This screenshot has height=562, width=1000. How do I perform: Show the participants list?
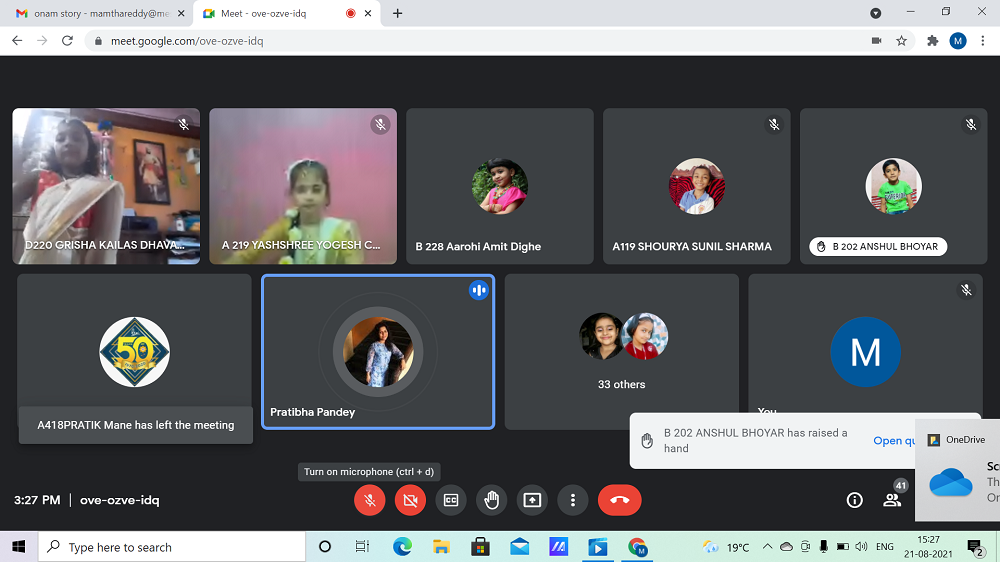pyautogui.click(x=892, y=500)
